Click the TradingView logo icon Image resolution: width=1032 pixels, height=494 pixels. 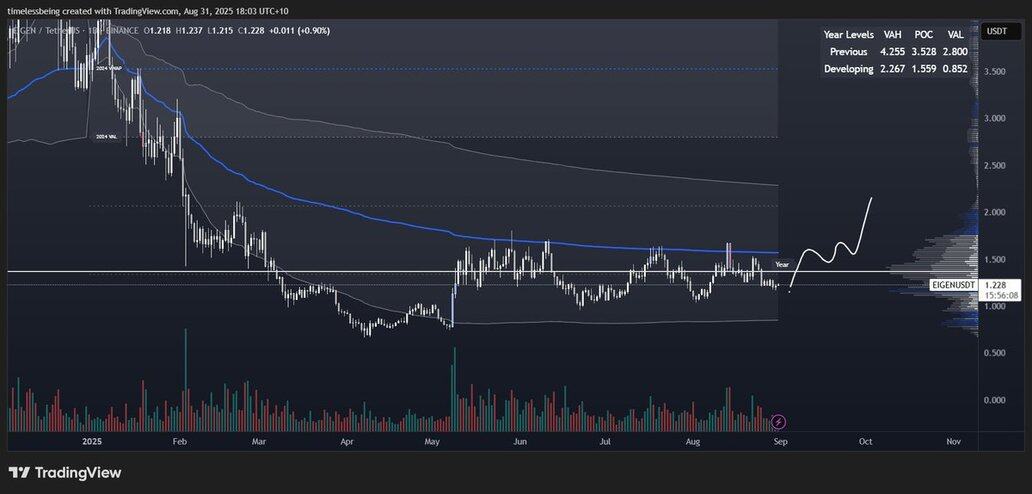pos(21,473)
